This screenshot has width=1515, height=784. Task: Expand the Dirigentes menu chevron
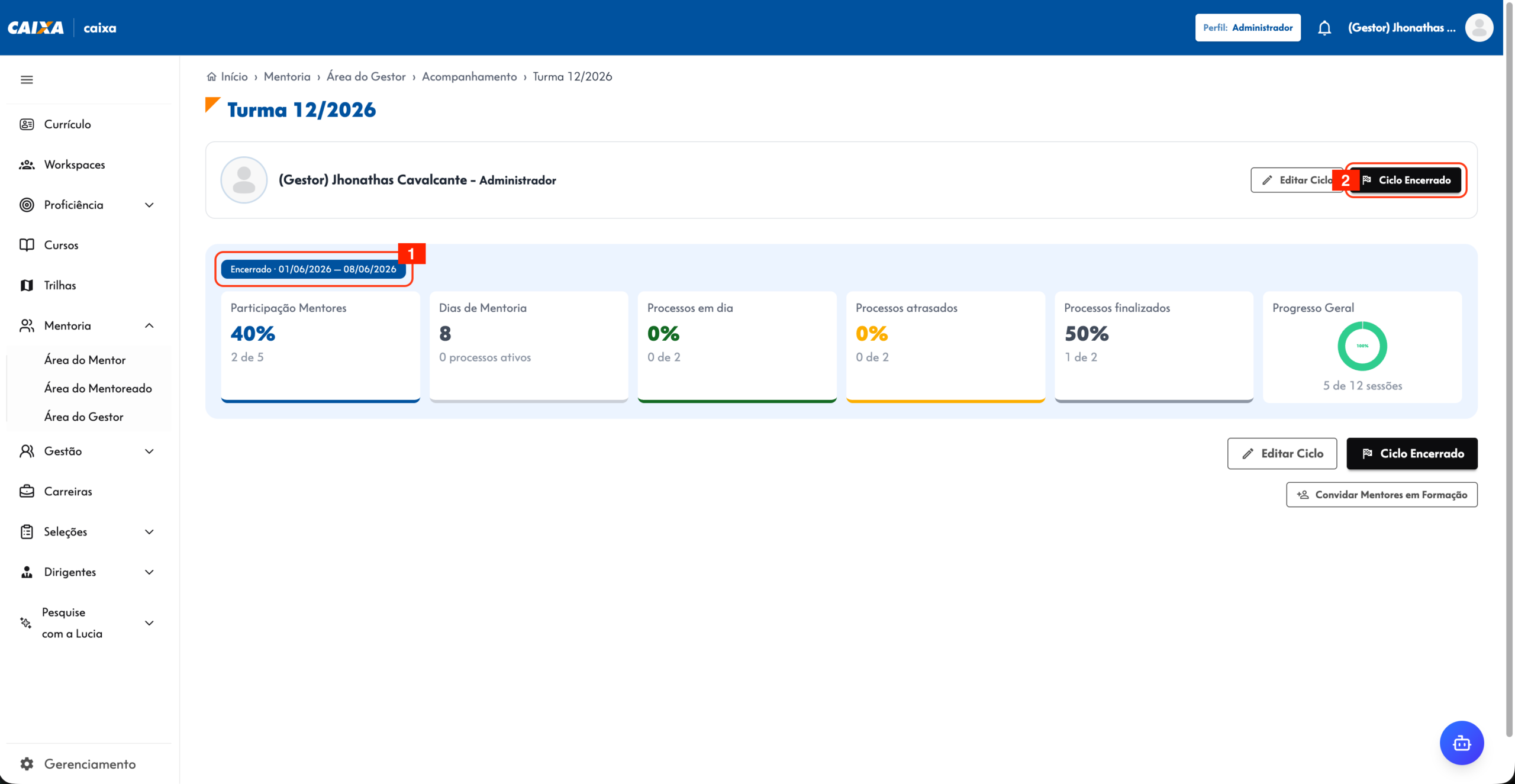coord(149,572)
